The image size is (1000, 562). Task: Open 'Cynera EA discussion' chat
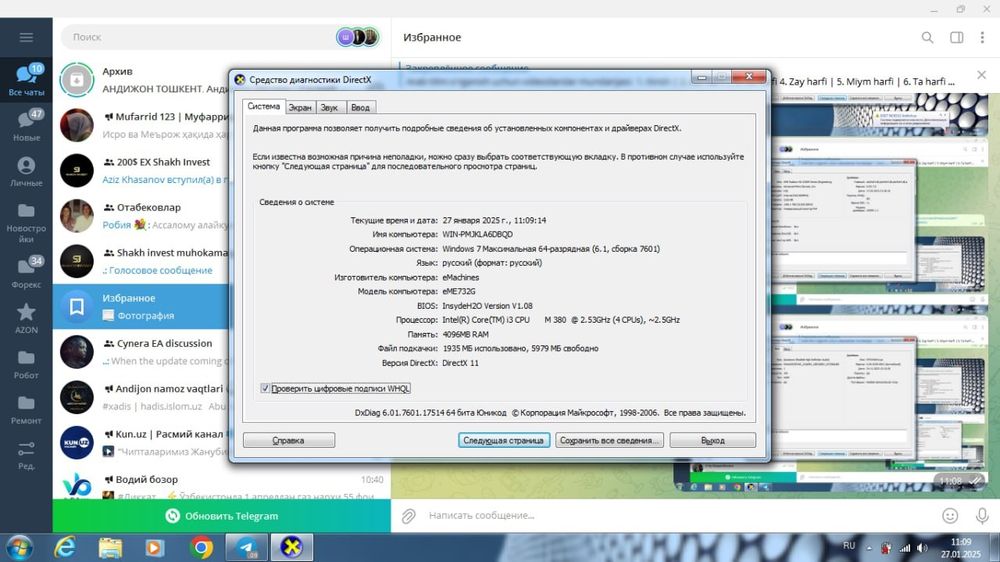click(x=142, y=351)
